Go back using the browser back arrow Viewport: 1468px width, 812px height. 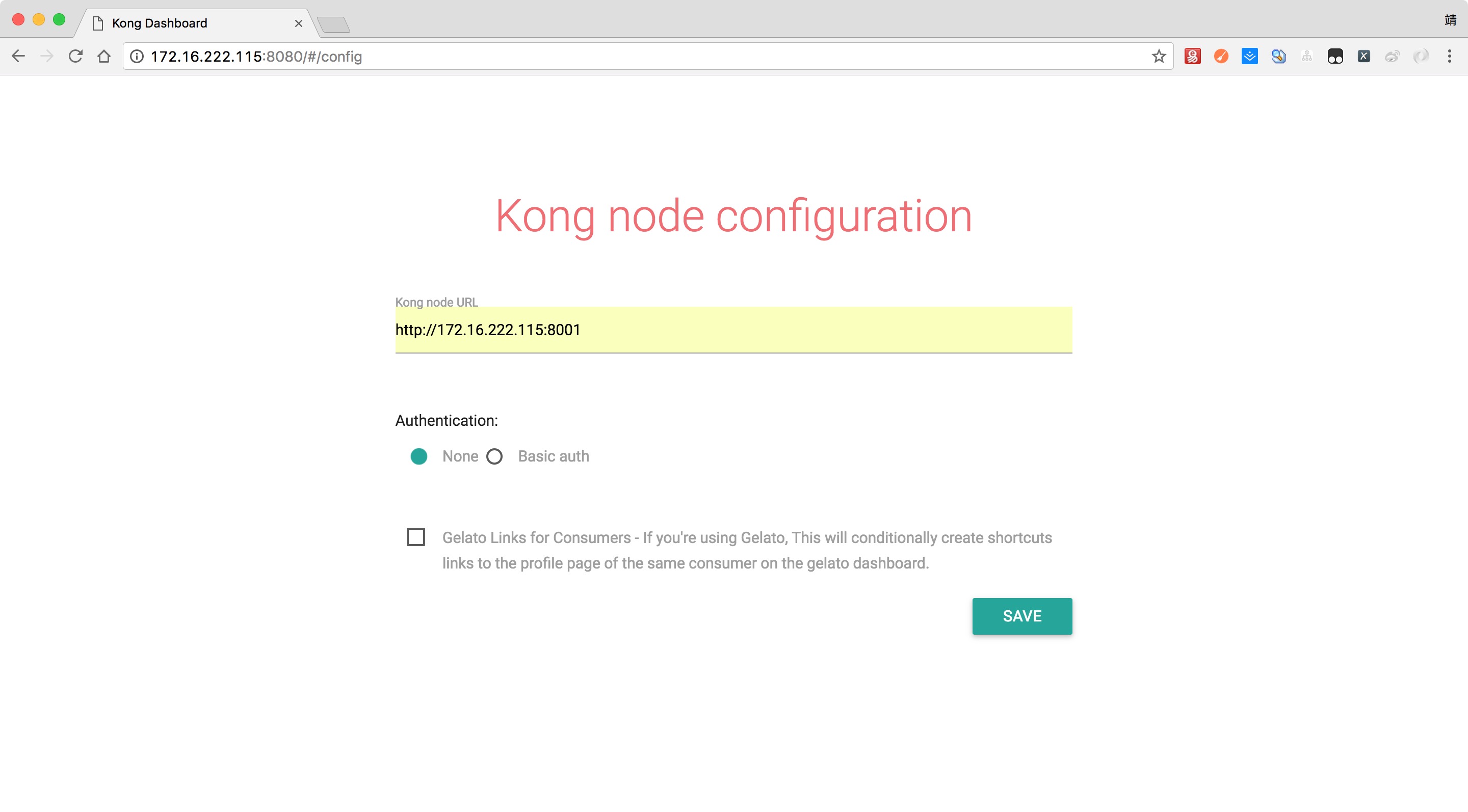tap(18, 56)
